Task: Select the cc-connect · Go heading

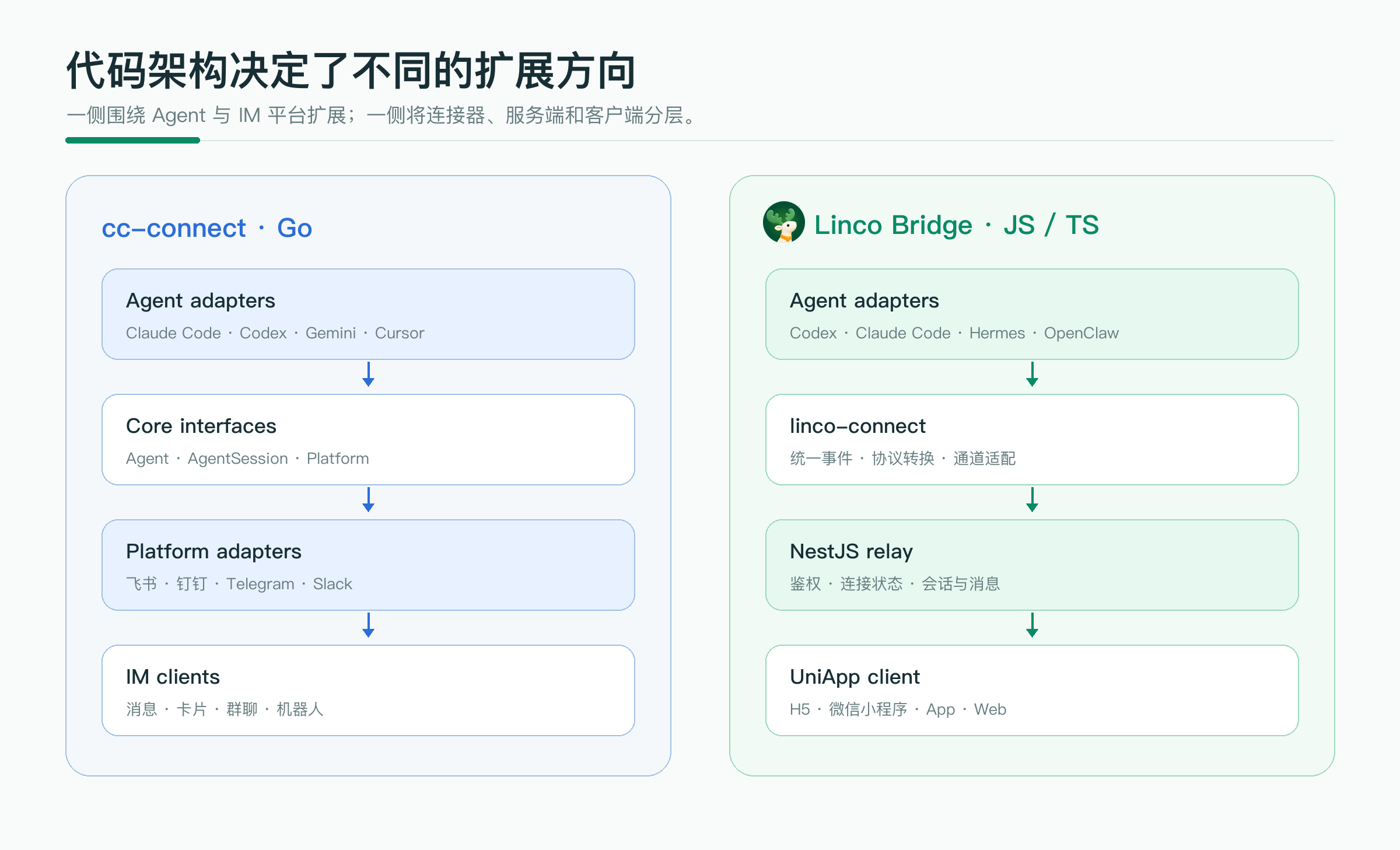Action: coord(206,228)
